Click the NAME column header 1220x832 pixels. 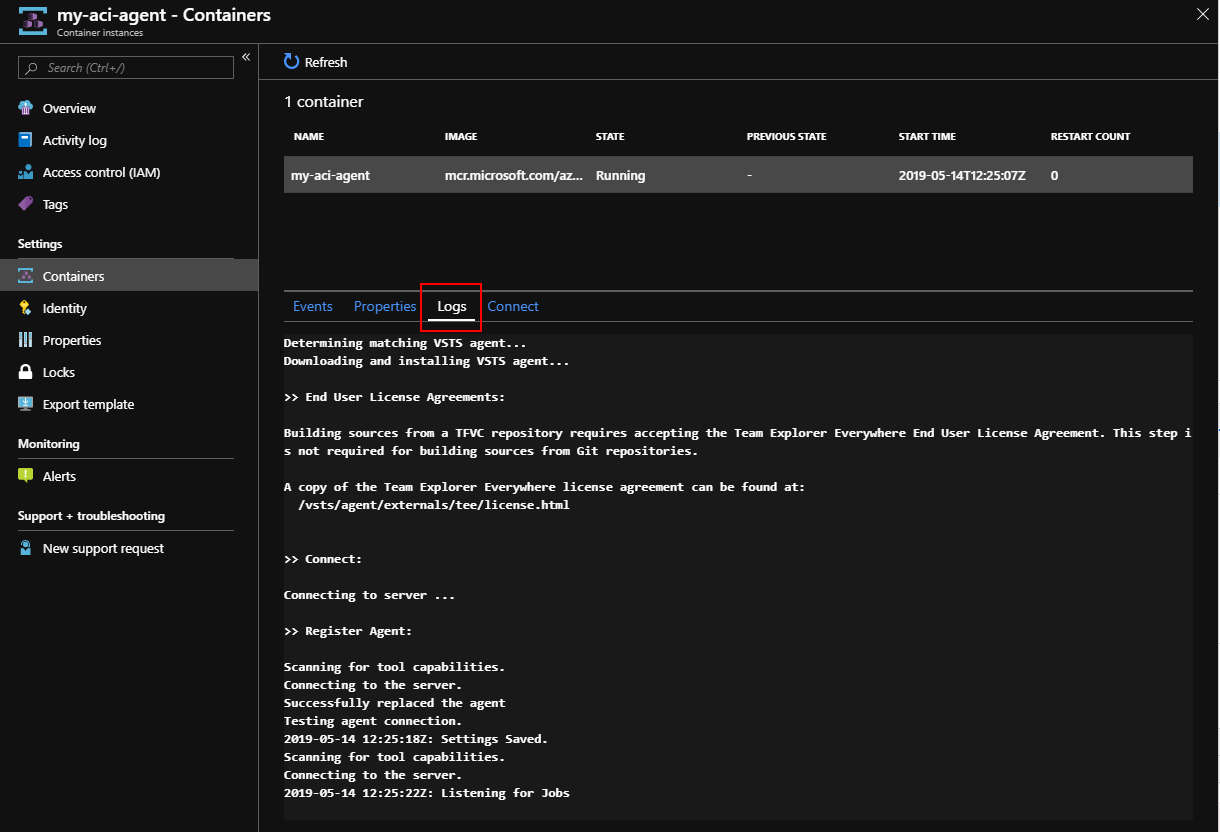click(309, 136)
